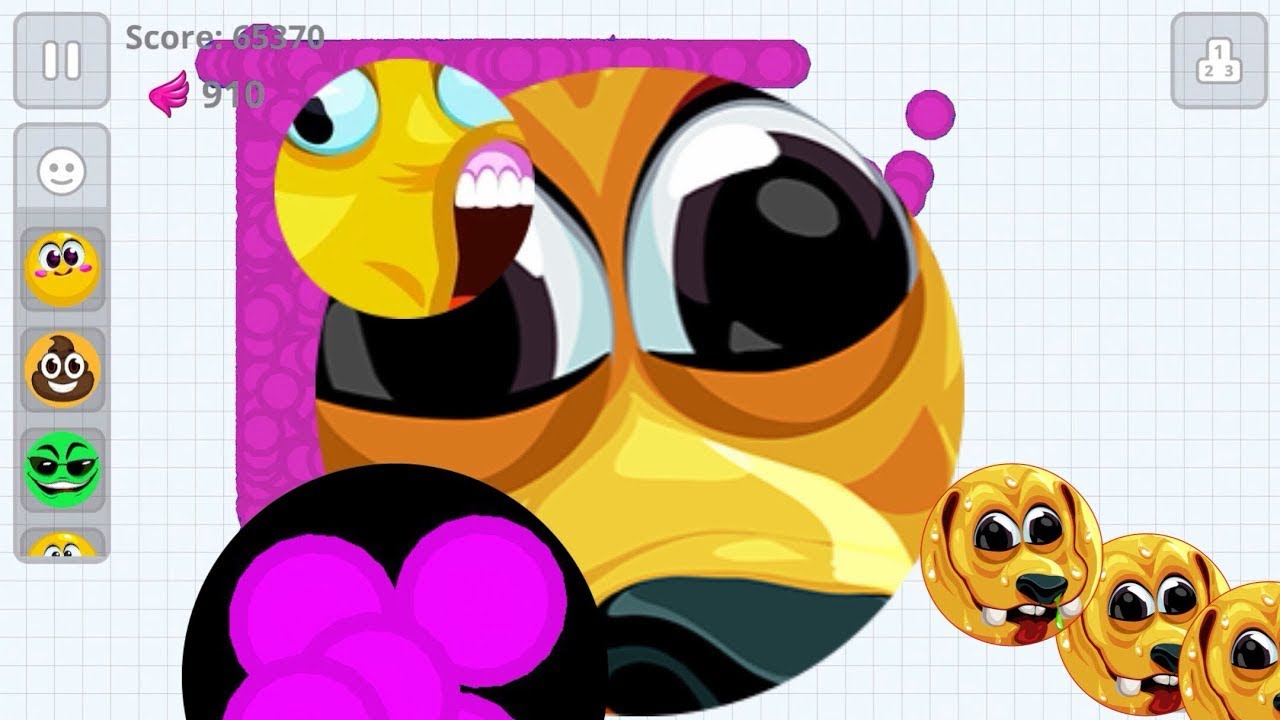The height and width of the screenshot is (720, 1280).
Task: Tap the leftmost dog-face snake segment
Action: click(x=1010, y=555)
